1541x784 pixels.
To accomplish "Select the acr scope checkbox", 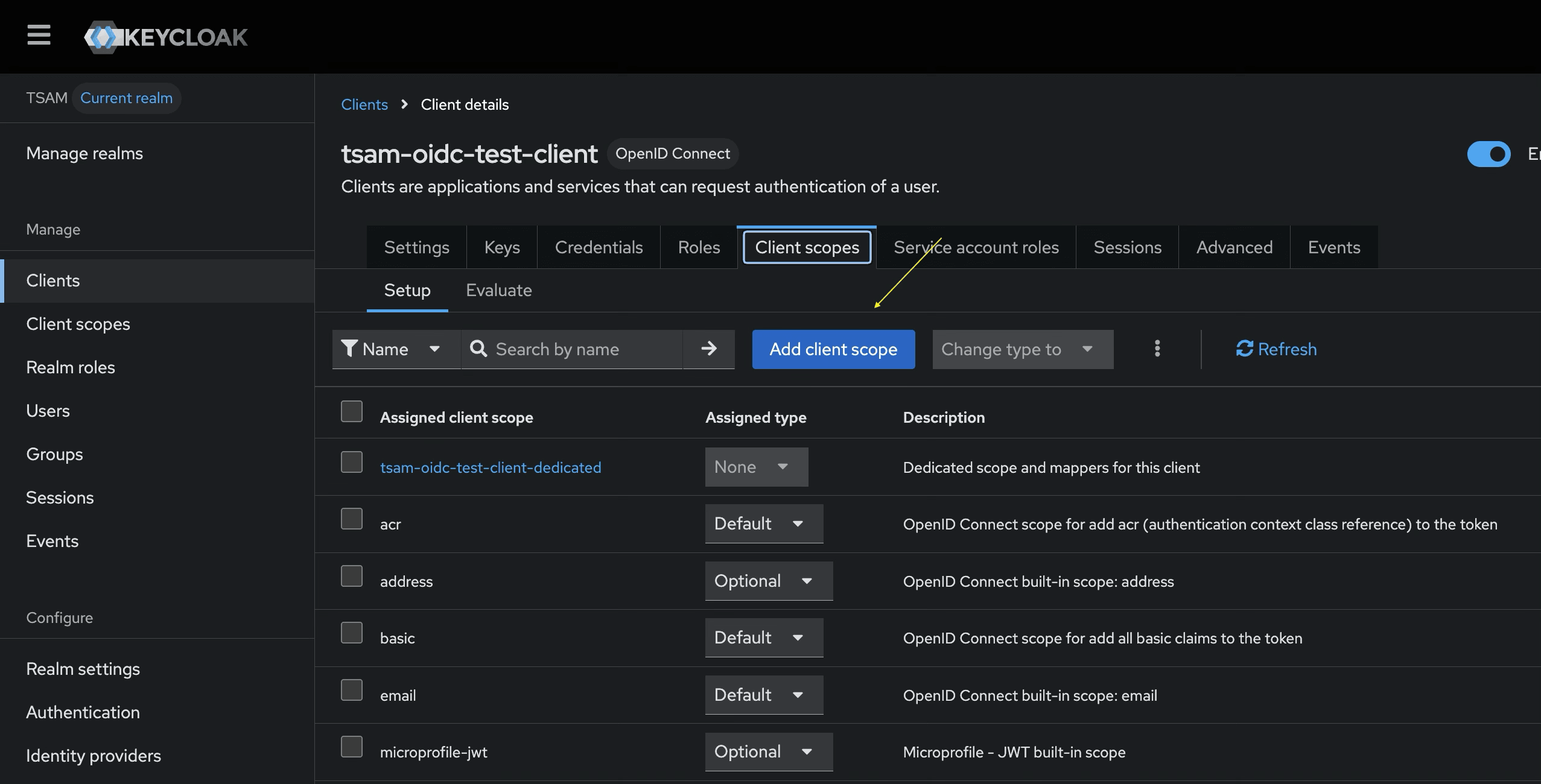I will coord(352,519).
